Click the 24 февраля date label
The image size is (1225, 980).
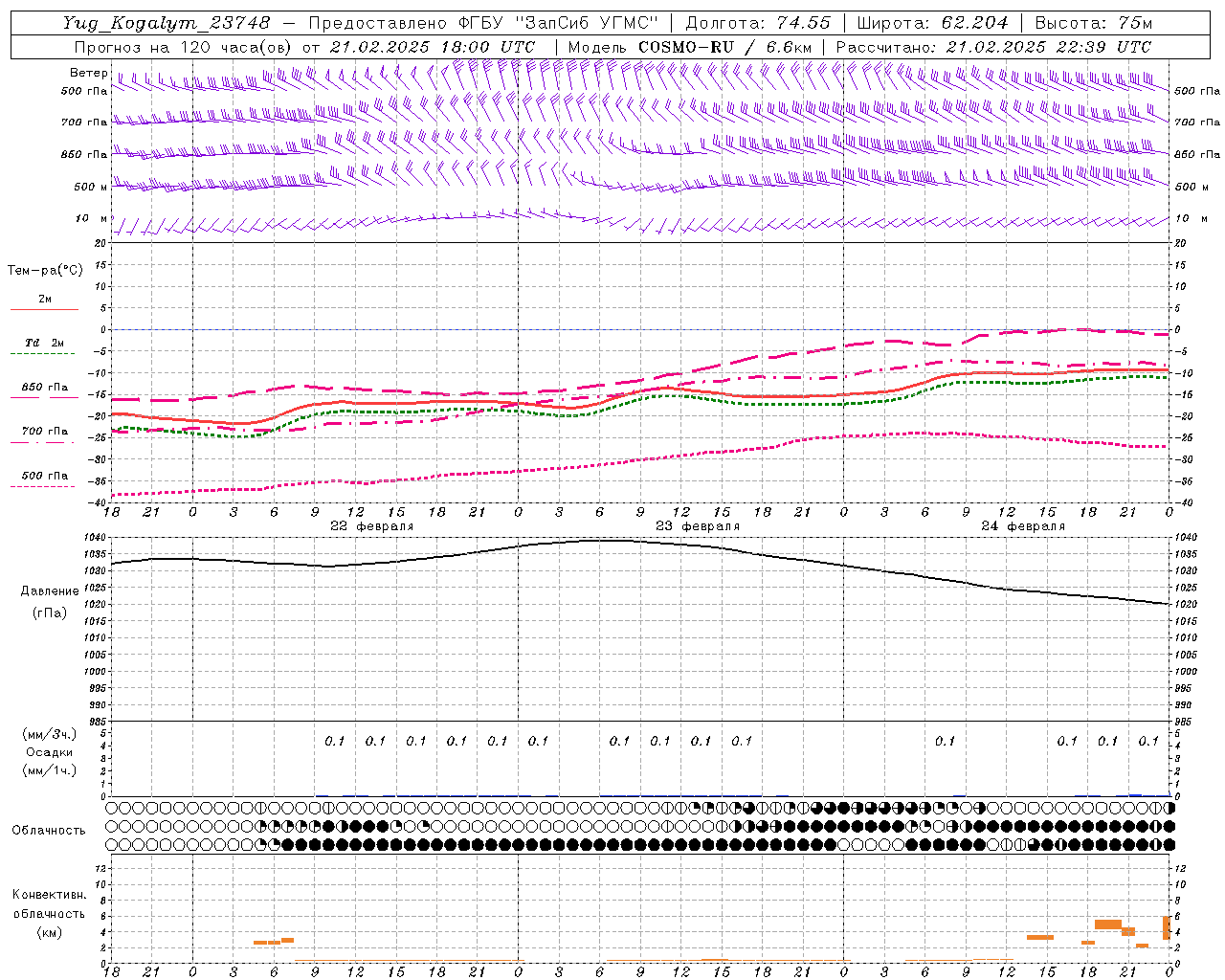tap(1023, 526)
